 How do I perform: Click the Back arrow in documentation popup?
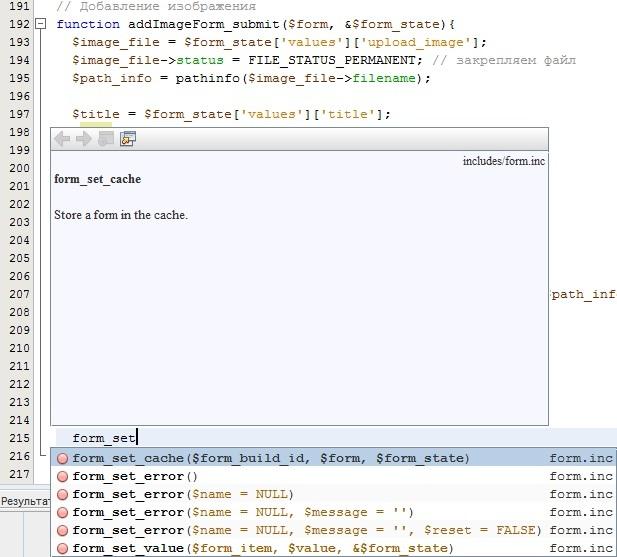[x=63, y=139]
